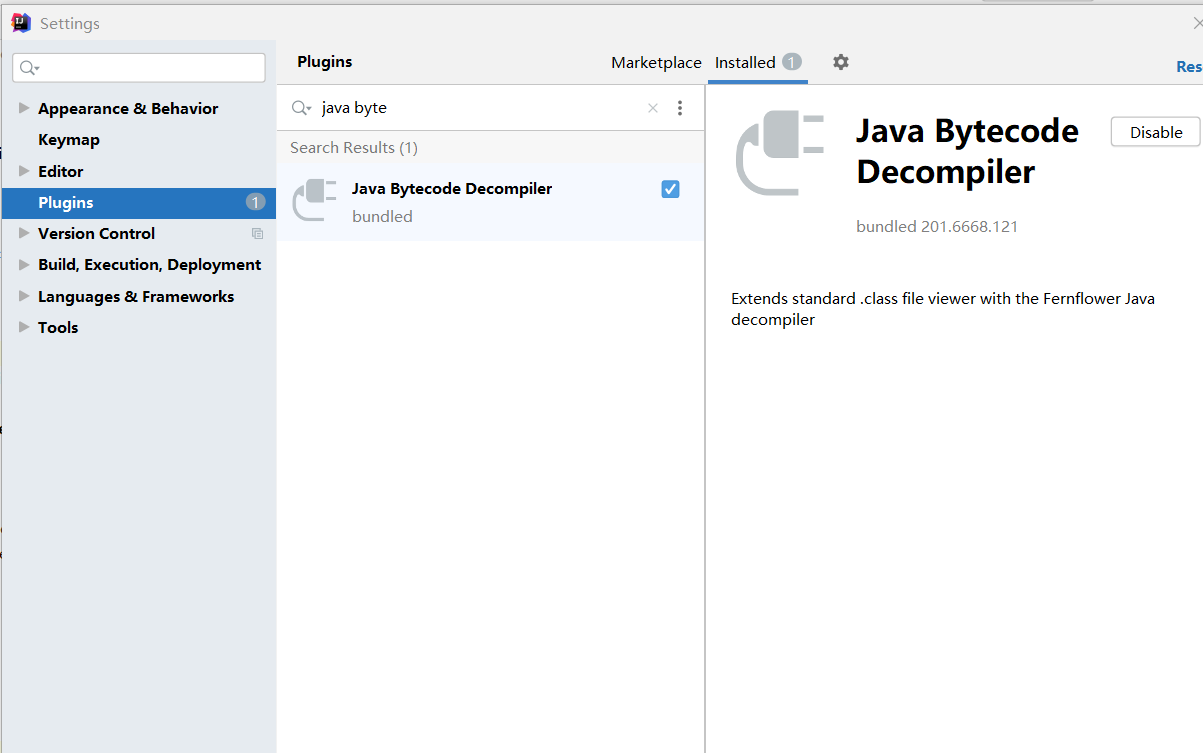Uncheck the Java Bytecode Decompiler checkbox

670,189
